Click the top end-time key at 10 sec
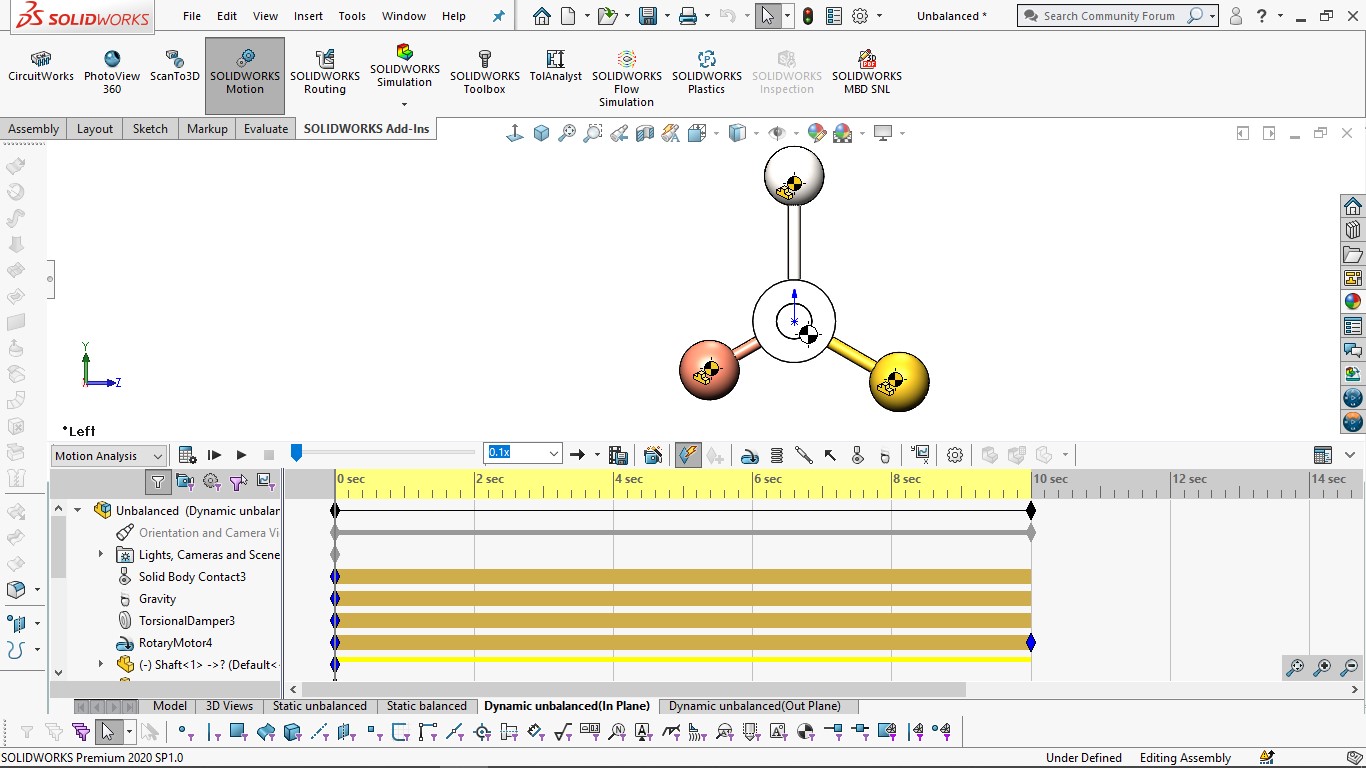1366x768 pixels. [x=1031, y=510]
